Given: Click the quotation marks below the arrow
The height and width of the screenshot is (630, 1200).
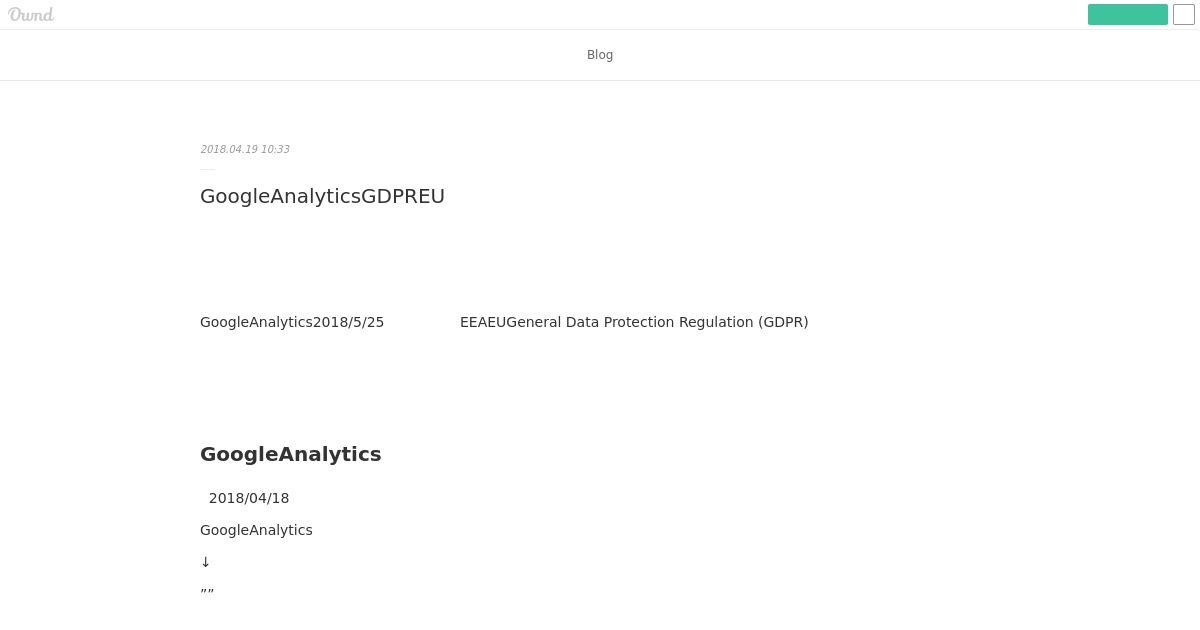Looking at the screenshot, I should pos(207,592).
